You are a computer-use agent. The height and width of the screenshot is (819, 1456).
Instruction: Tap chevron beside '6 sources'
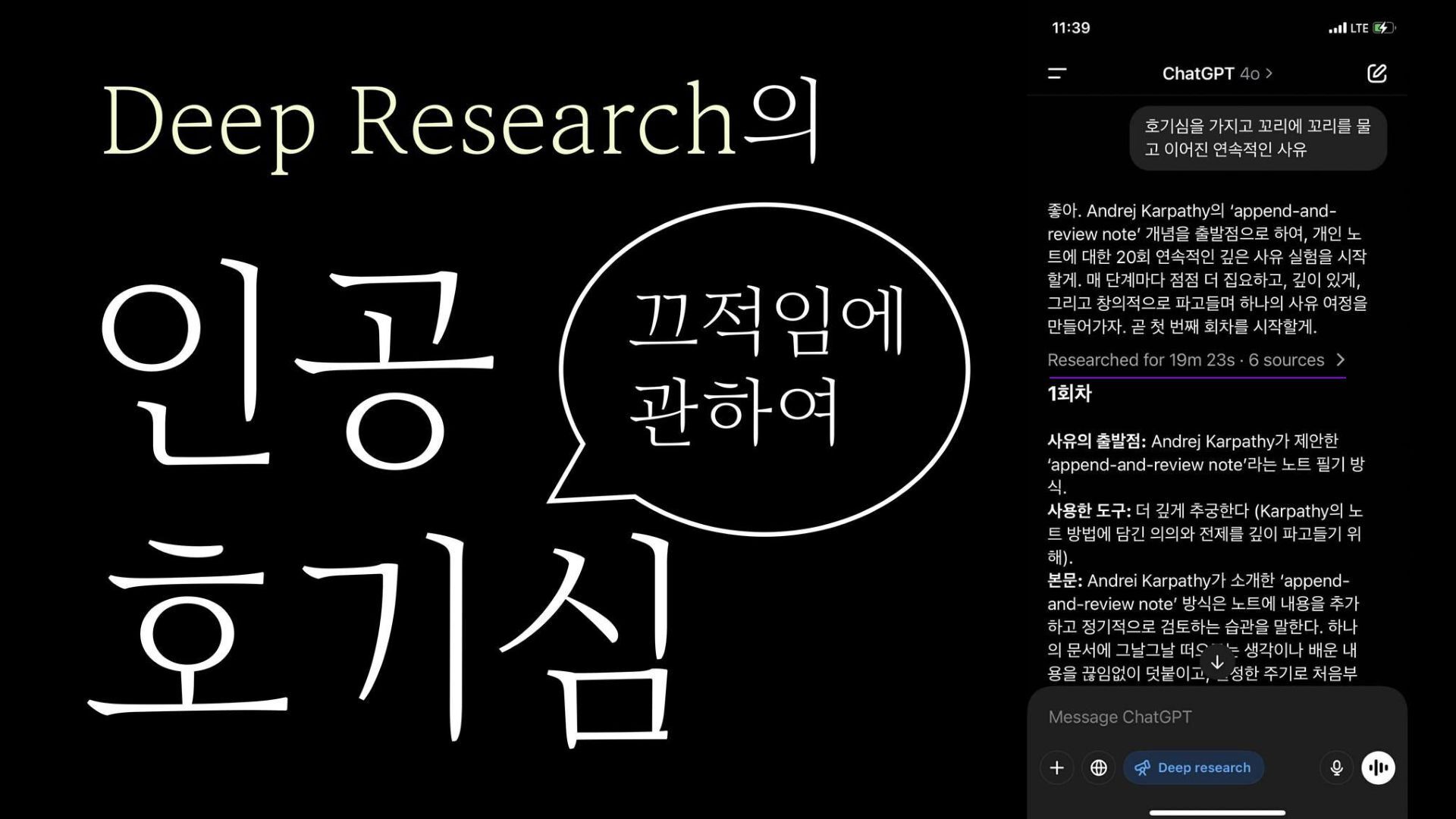(1341, 359)
